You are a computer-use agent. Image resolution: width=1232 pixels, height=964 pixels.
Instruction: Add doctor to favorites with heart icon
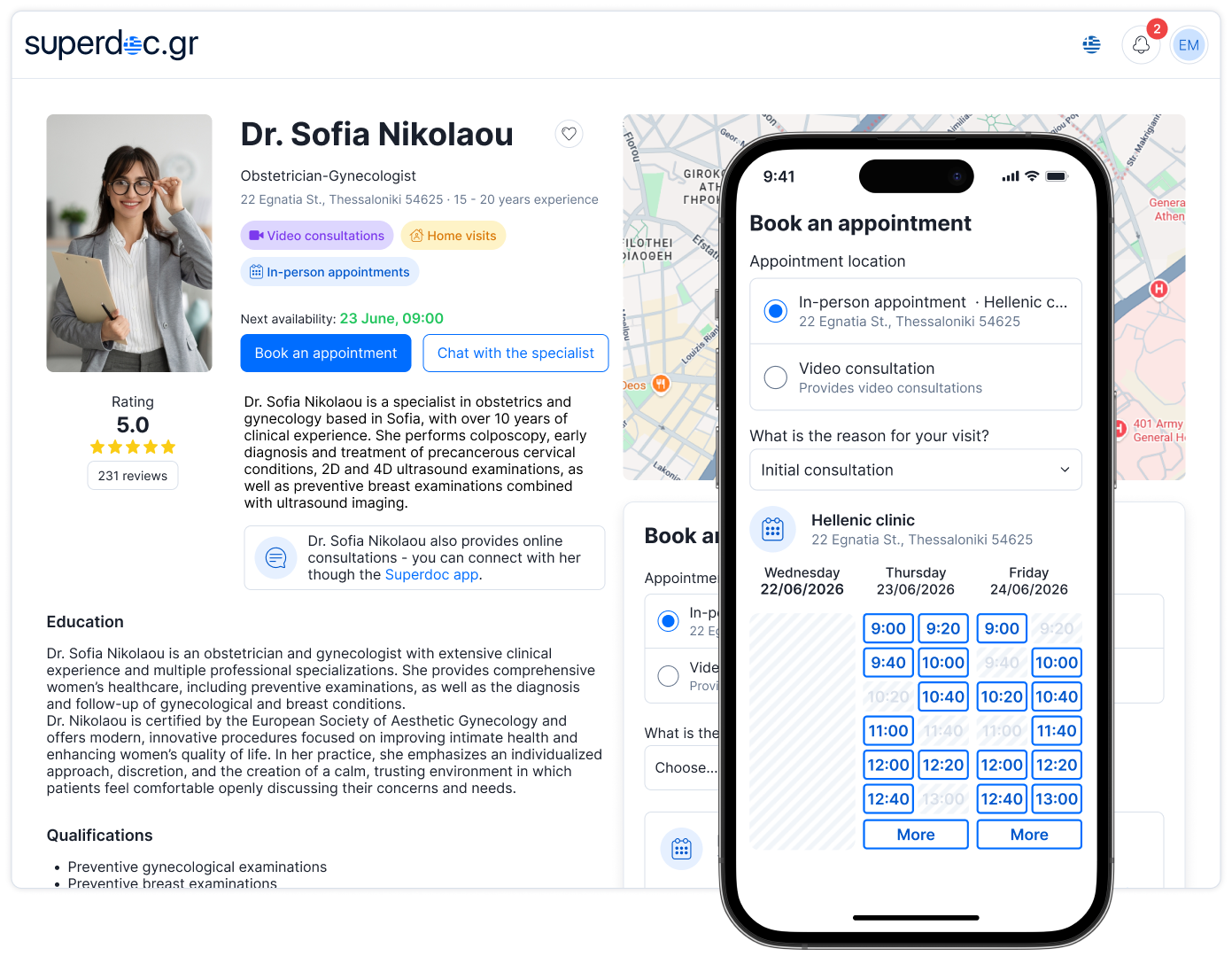(569, 134)
